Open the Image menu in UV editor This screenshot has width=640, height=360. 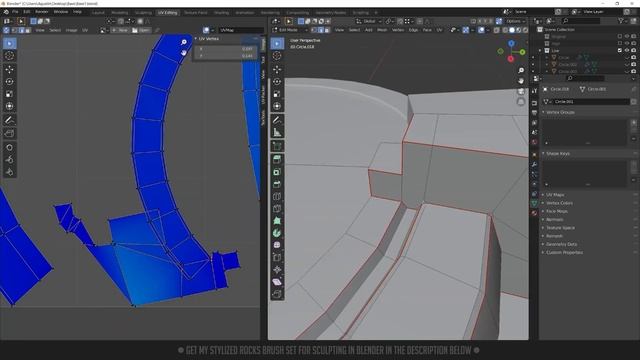coord(71,30)
